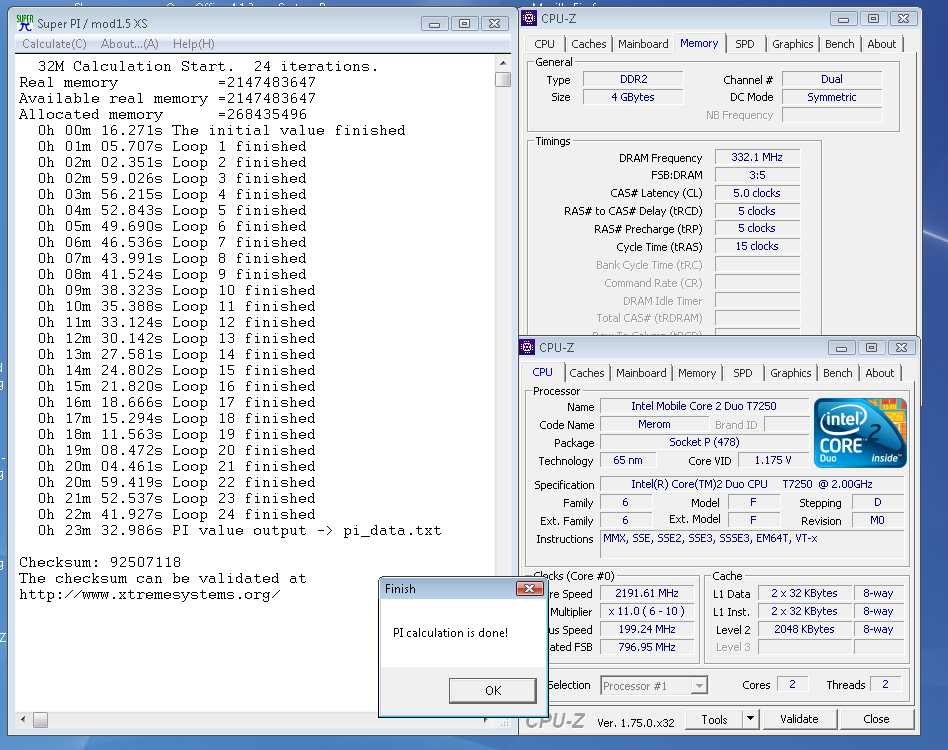Image resolution: width=948 pixels, height=750 pixels.
Task: Click the Super PI vertical scrollbar thumb
Action: click(x=503, y=79)
